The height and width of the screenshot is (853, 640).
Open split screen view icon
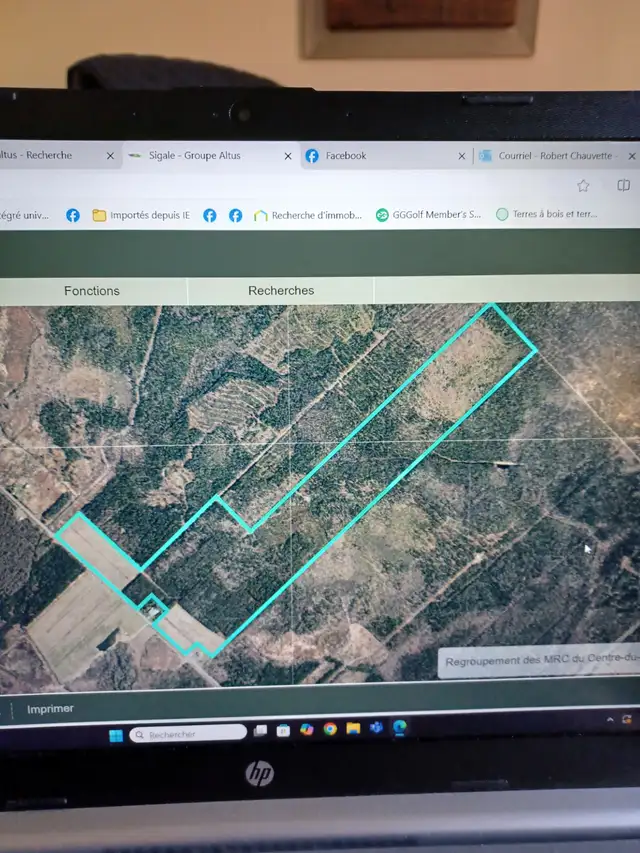[624, 185]
